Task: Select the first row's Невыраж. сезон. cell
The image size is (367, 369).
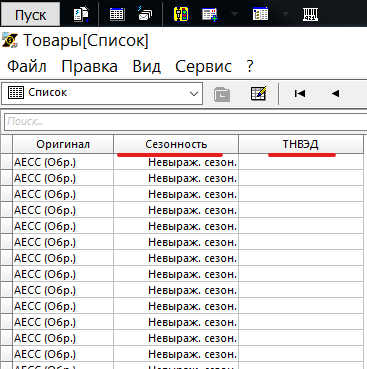Action: [x=176, y=162]
